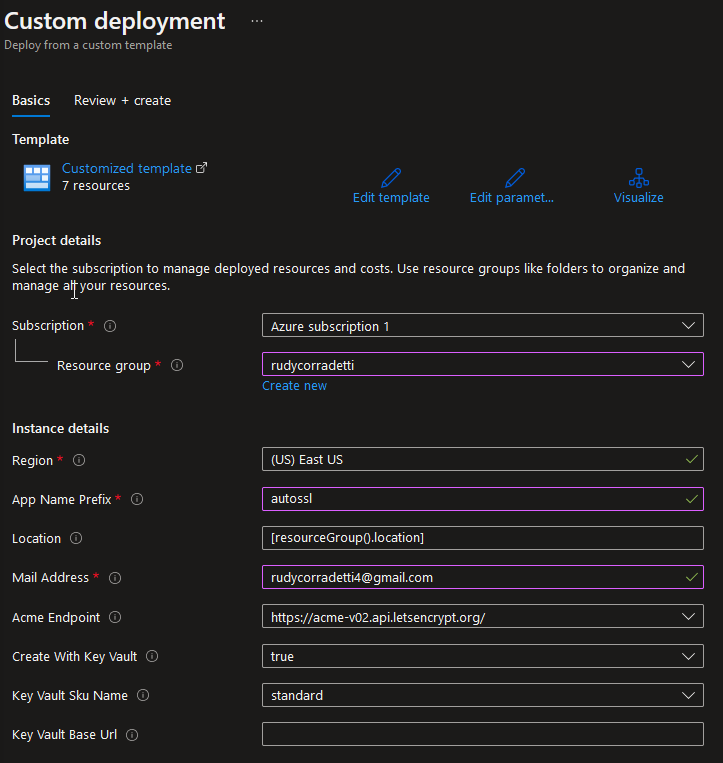
Task: Show info tooltip for Region
Action: point(79,460)
